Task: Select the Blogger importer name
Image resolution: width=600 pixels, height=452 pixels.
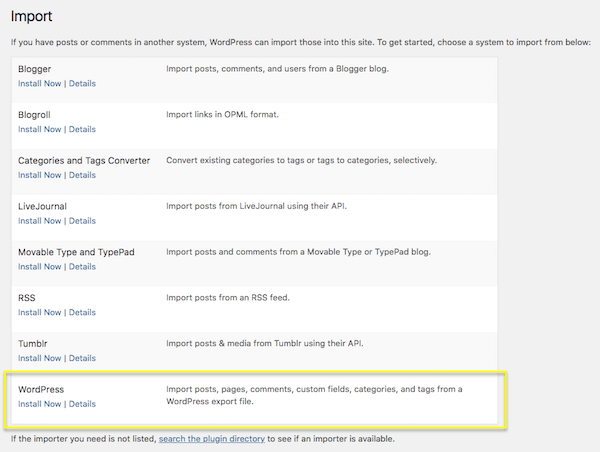Action: click(34, 69)
